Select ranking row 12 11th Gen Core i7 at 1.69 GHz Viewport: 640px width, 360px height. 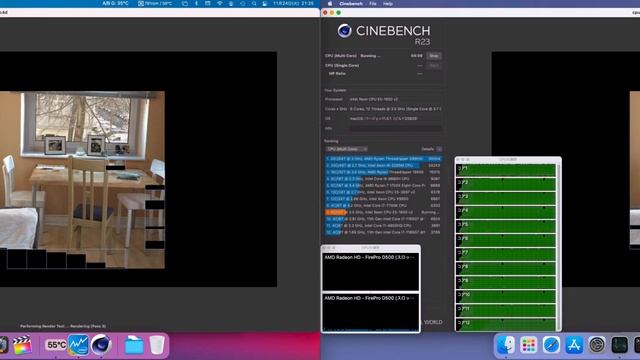pyautogui.click(x=383, y=232)
